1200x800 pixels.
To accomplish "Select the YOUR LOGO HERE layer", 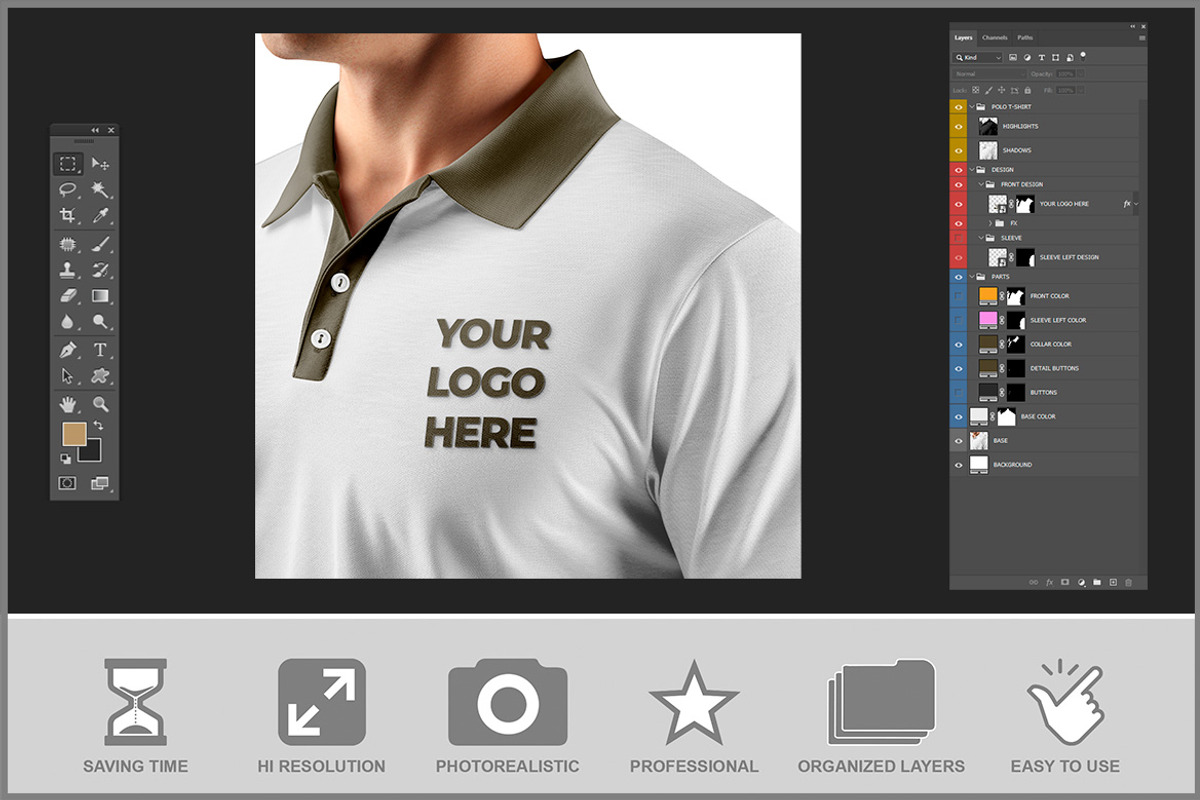I will 1064,204.
